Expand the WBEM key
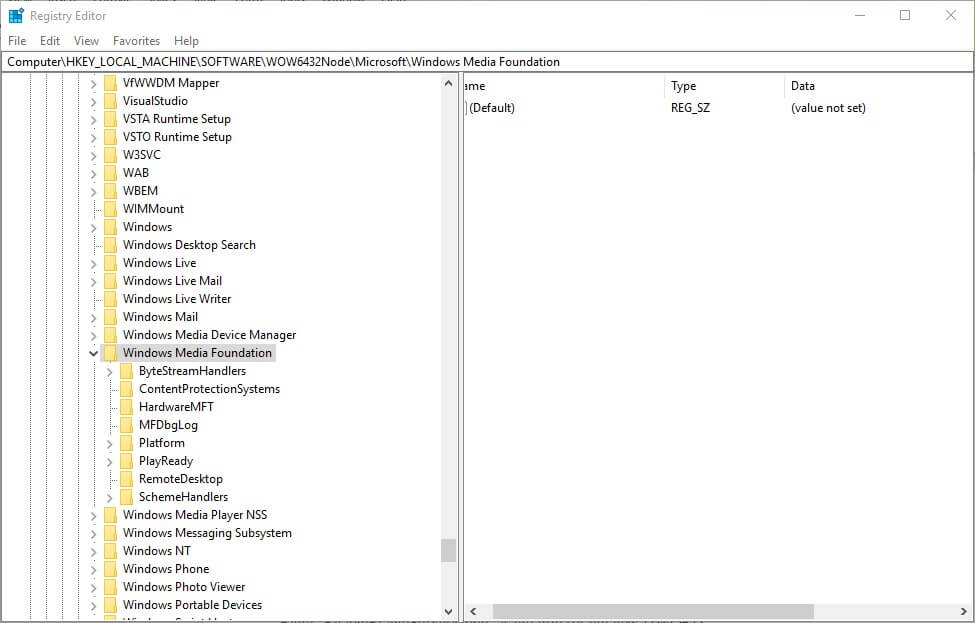This screenshot has width=975, height=623. click(93, 192)
